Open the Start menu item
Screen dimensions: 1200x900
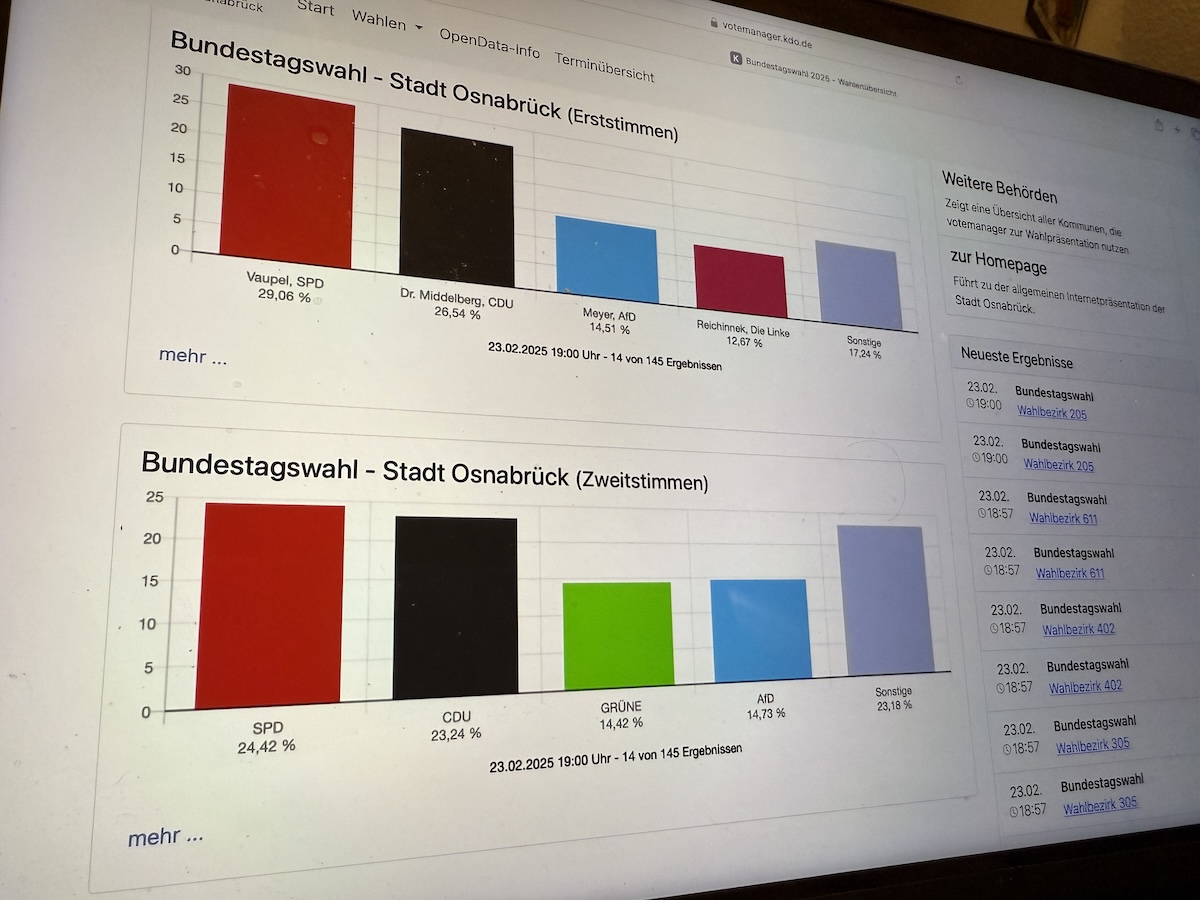[315, 7]
